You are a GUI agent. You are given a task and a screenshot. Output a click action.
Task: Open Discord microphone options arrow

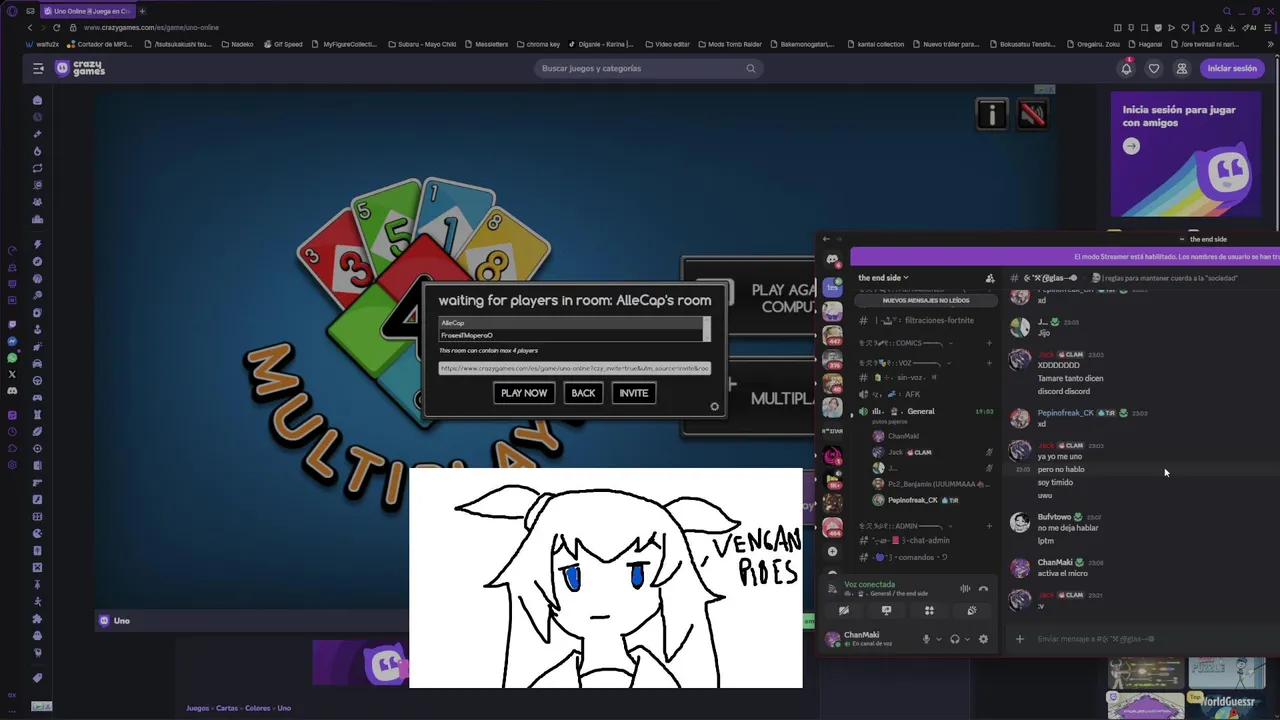(x=938, y=639)
